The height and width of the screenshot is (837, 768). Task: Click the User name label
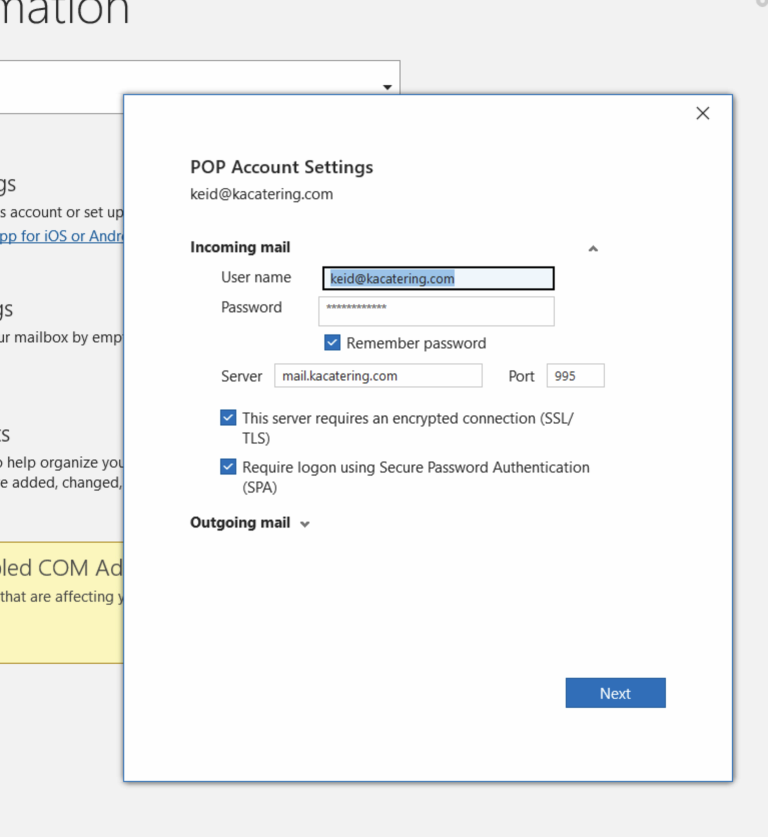(x=256, y=277)
